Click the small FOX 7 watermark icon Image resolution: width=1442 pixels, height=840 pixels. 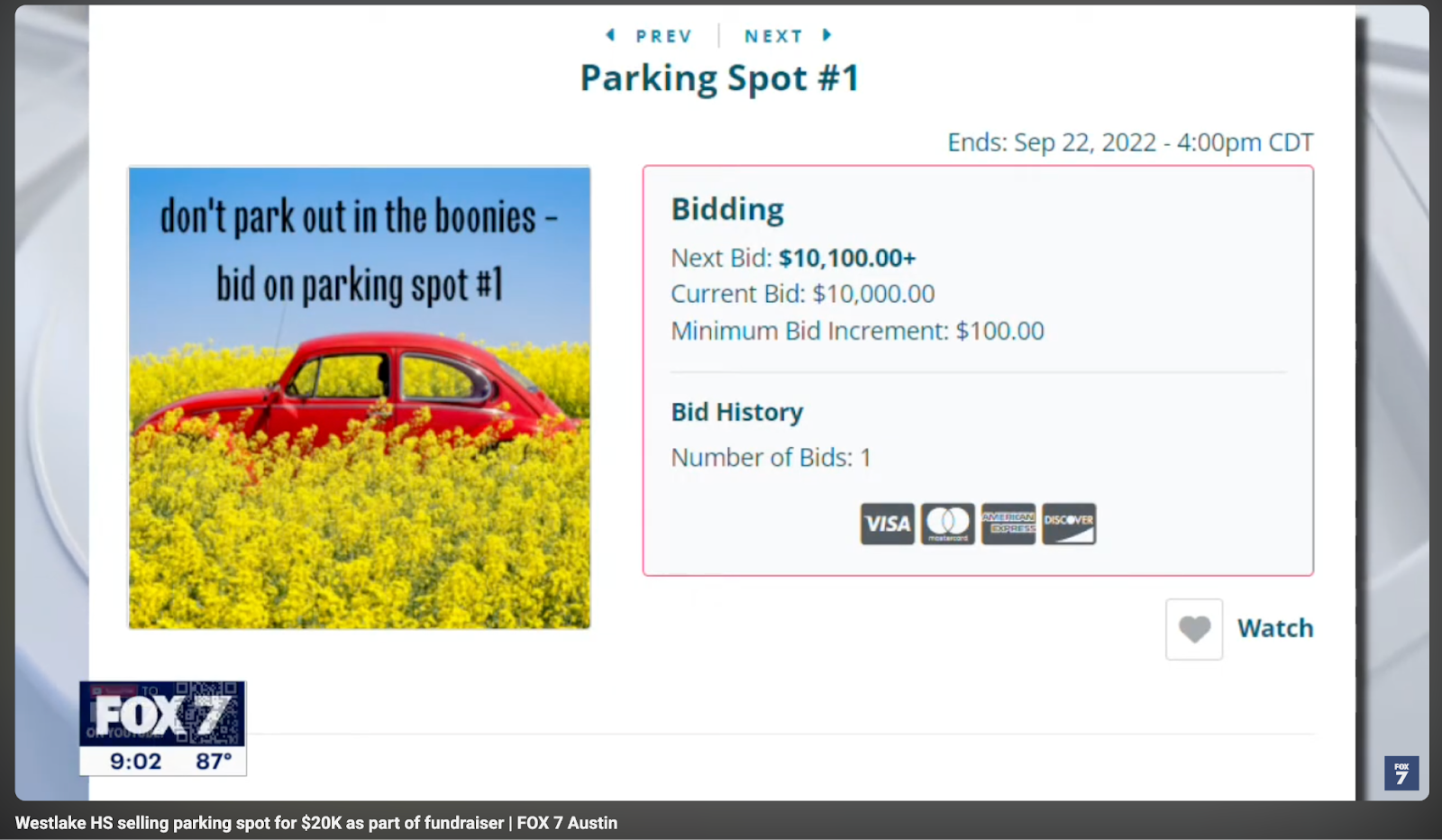[x=1401, y=773]
